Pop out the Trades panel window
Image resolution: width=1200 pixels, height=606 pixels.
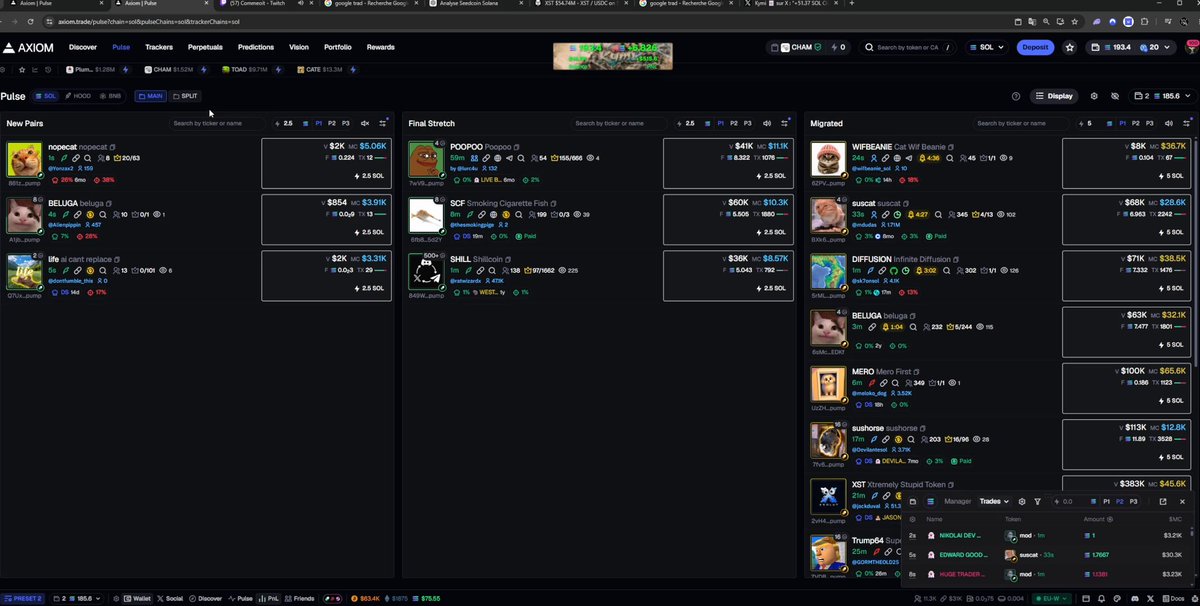pyautogui.click(x=1165, y=502)
